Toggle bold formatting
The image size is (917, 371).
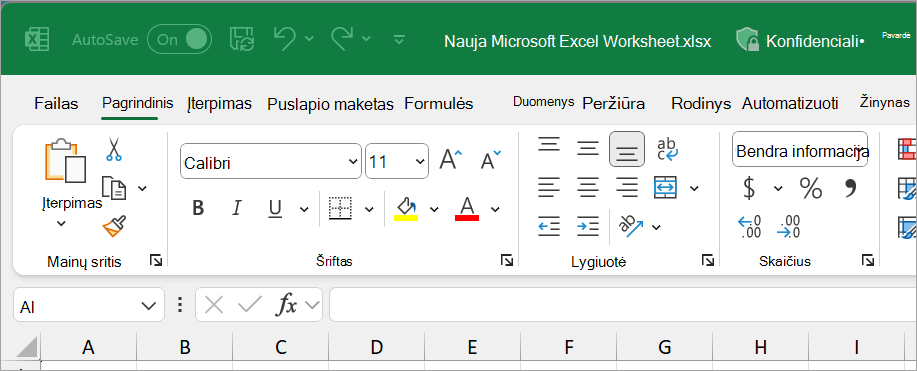pyautogui.click(x=198, y=208)
